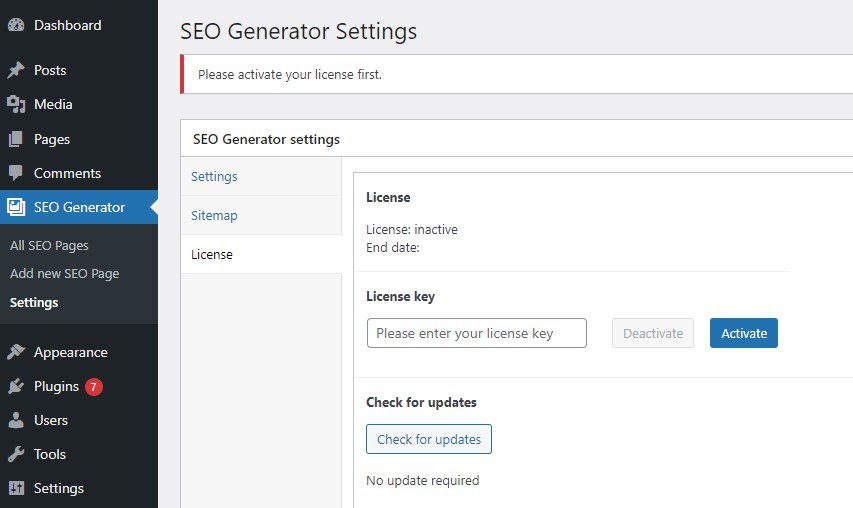Screen dimensions: 853x508
Task: Open Add new SEO Page submenu item
Action: coord(64,274)
